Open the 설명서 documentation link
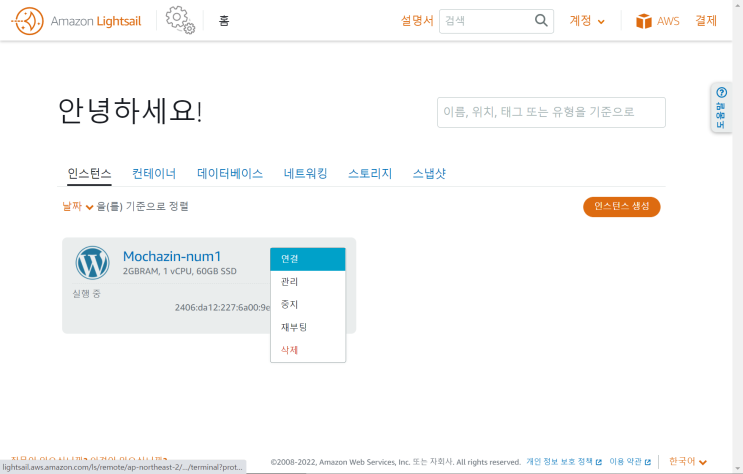Screen dimensions: 743x474 [417, 21]
